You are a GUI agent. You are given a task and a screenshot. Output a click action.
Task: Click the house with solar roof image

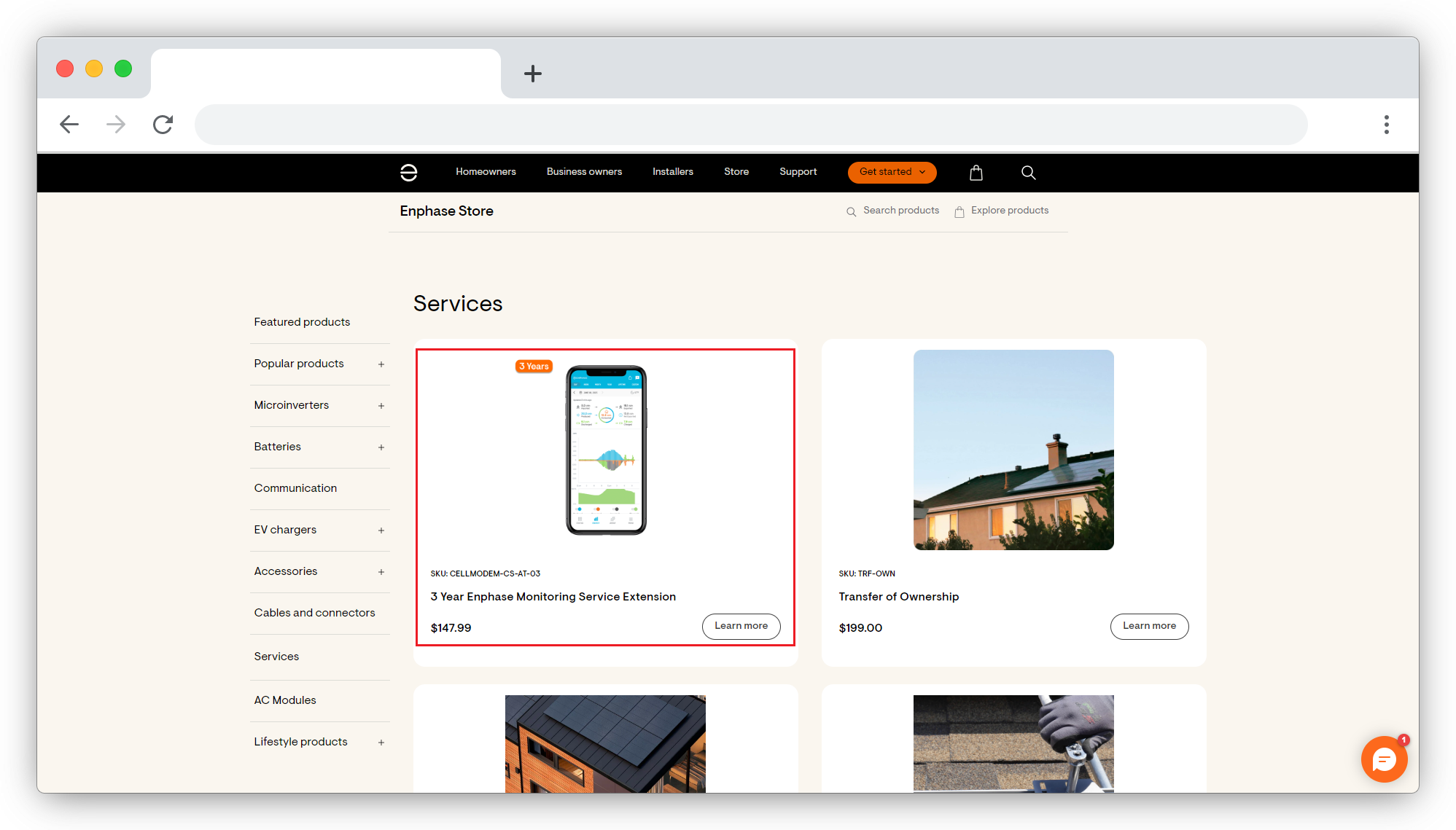1013,450
